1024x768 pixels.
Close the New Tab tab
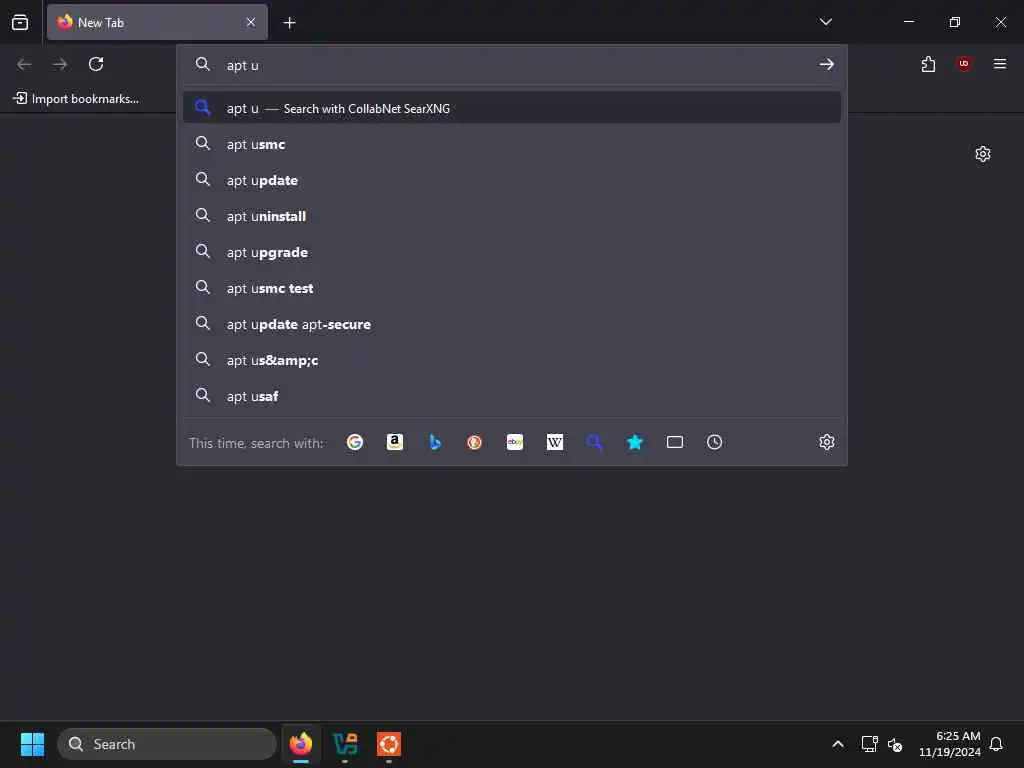coord(251,22)
